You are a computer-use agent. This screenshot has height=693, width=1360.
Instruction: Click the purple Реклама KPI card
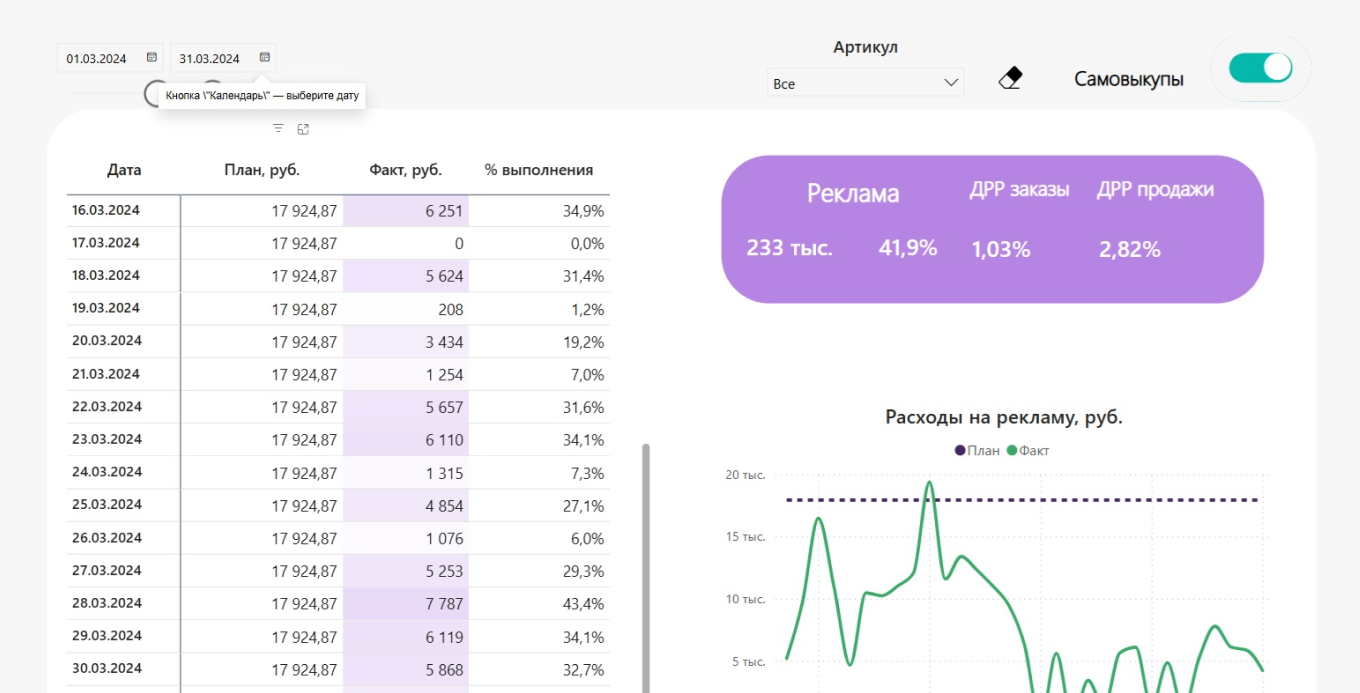[x=992, y=229]
